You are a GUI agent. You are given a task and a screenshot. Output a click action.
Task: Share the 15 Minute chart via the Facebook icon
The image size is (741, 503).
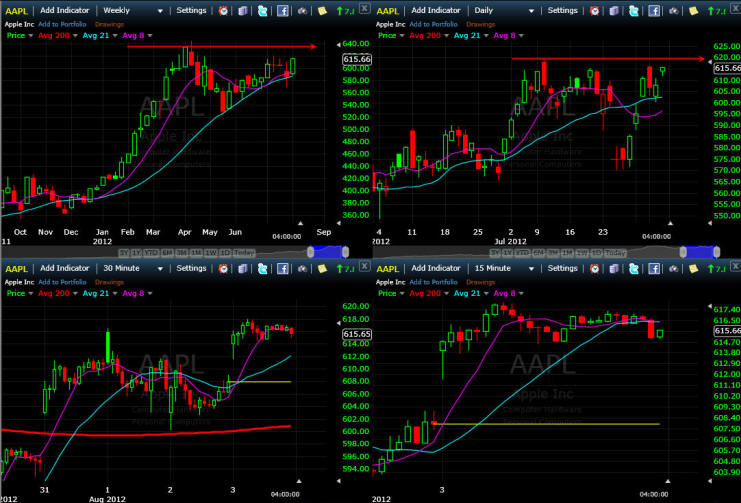[654, 269]
